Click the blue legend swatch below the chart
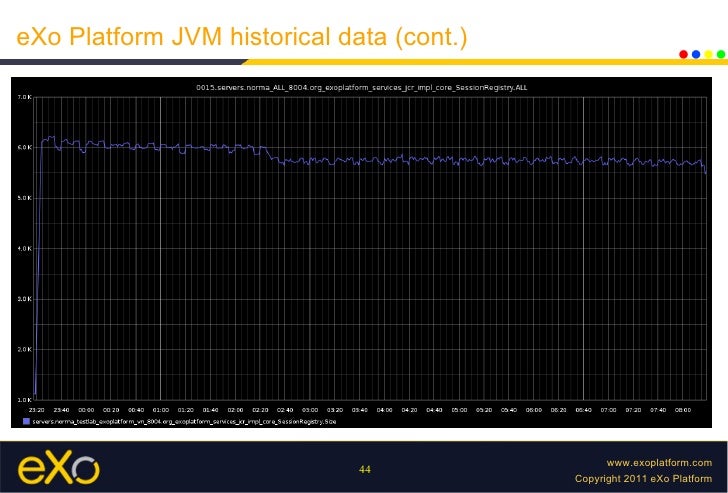Screen dimensions: 728x493 coord(26,422)
